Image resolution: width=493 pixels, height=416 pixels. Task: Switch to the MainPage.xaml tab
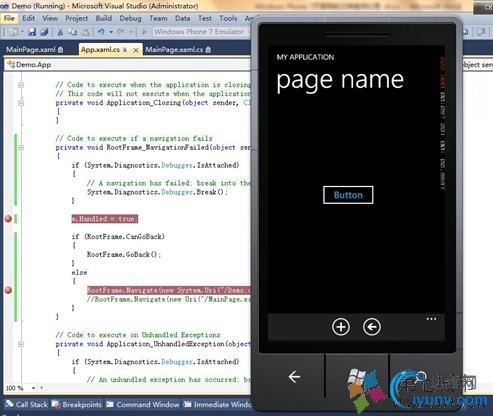(x=34, y=50)
